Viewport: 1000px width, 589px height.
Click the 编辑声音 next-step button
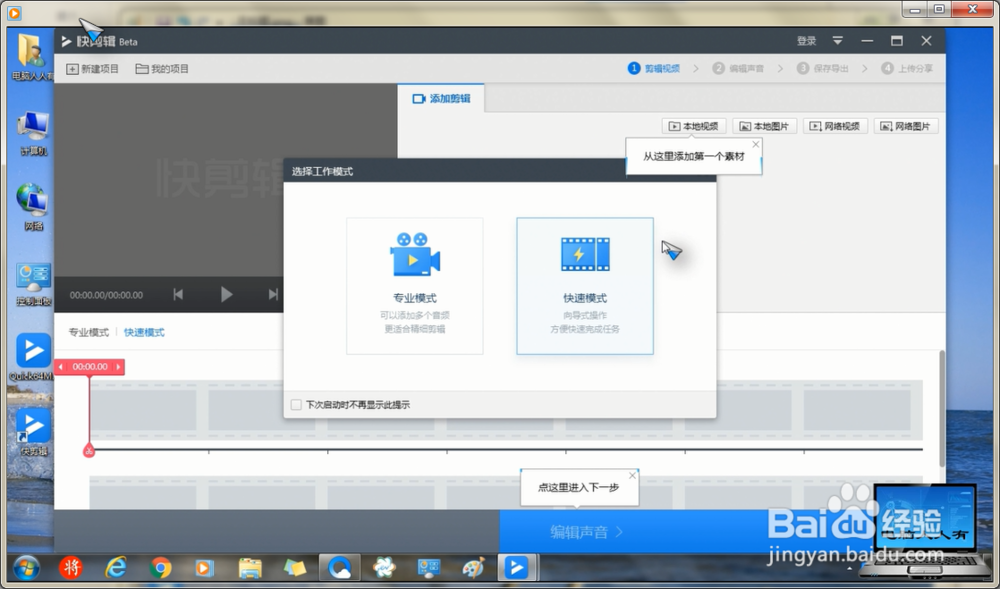click(x=586, y=532)
